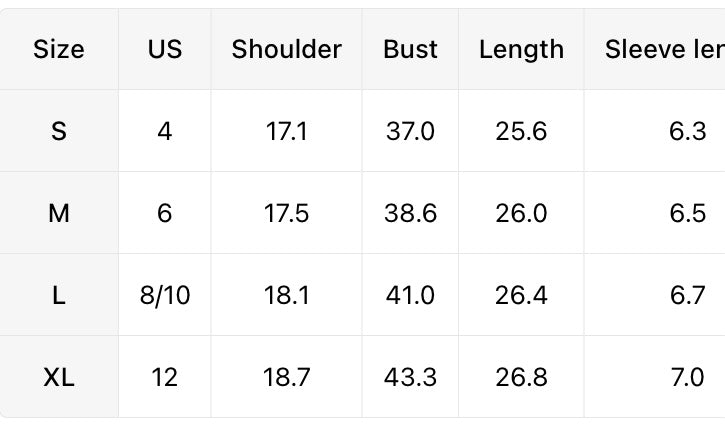Click shoulder value 17.1
725x424 pixels.
(287, 131)
